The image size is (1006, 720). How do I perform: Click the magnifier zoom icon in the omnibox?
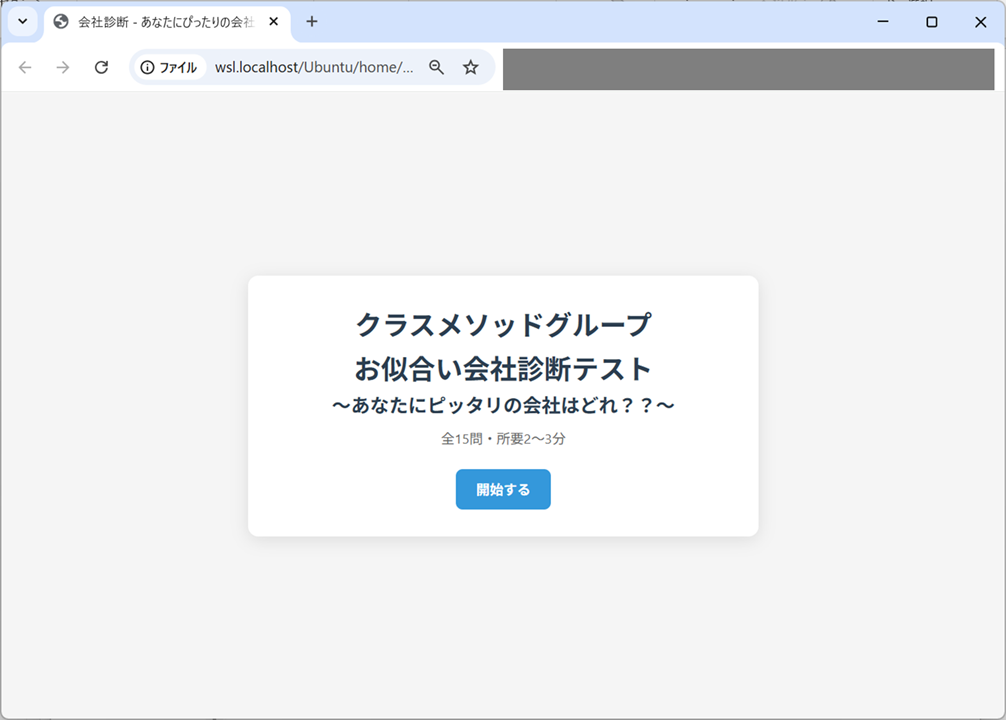436,67
